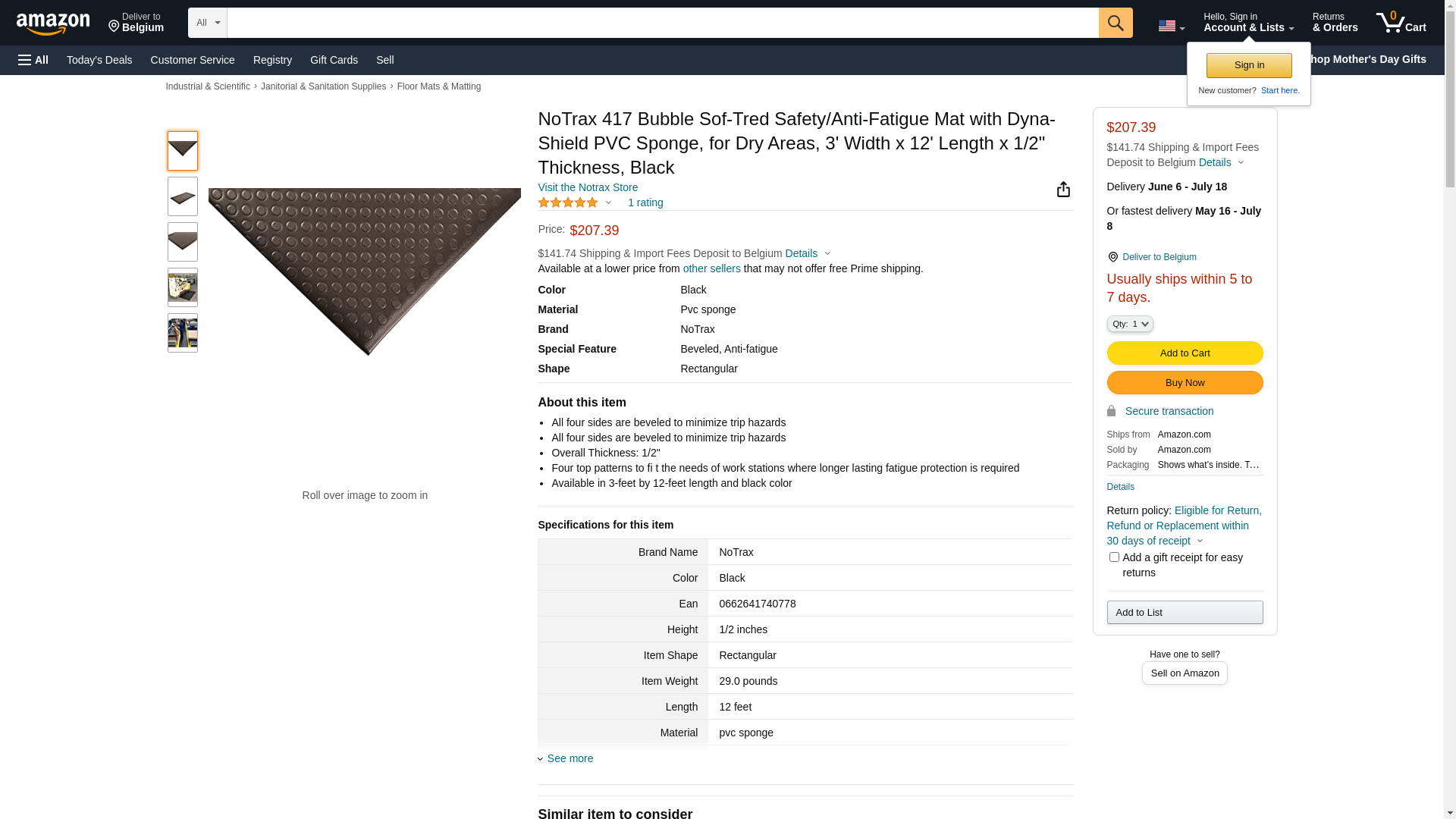Click the search magnifier button
Screen dimensions: 1456x819
(x=1115, y=23)
